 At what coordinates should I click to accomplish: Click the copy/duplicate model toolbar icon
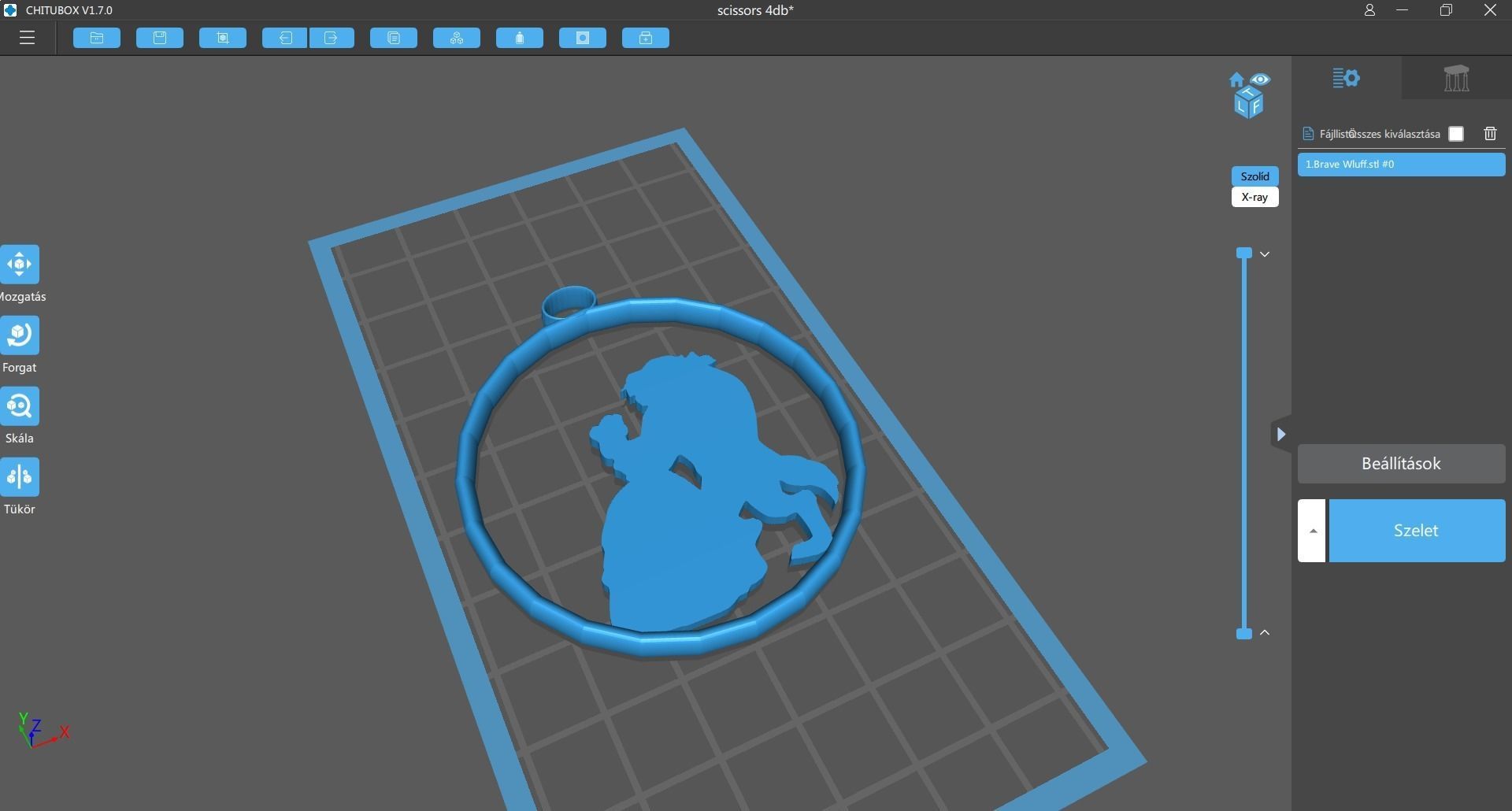pos(394,38)
